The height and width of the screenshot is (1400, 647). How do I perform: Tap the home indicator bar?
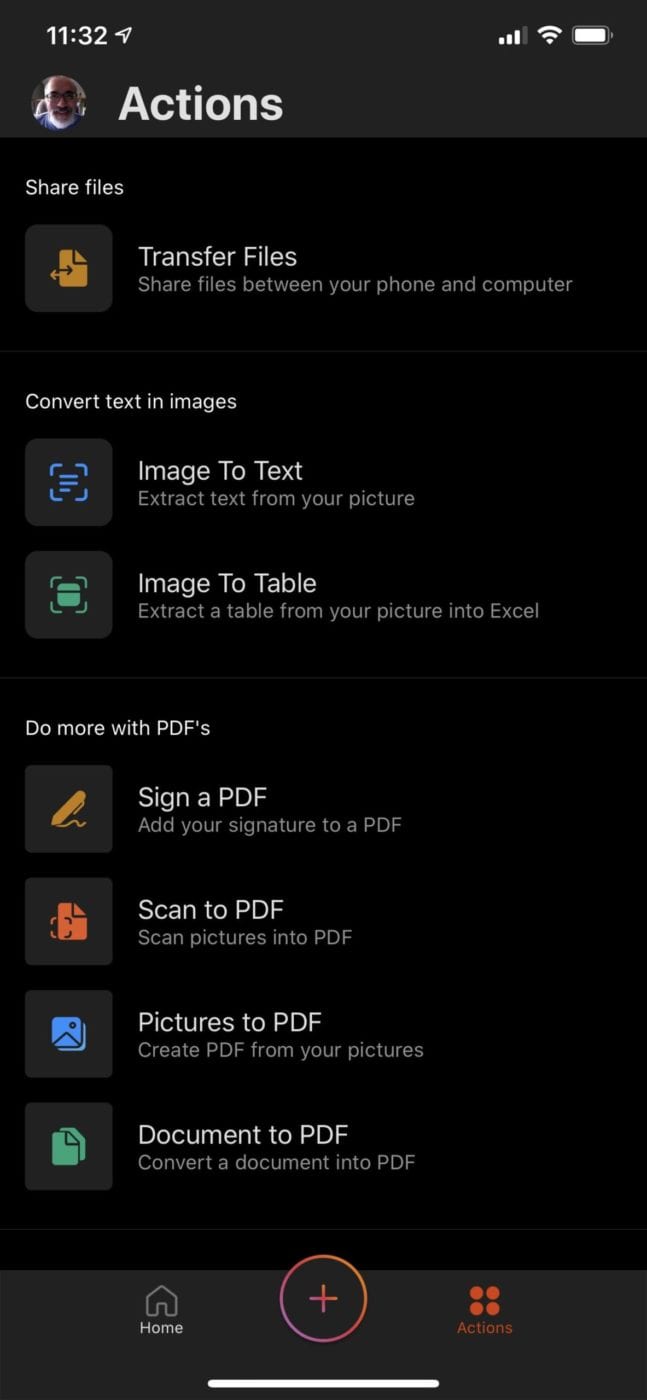click(323, 1383)
